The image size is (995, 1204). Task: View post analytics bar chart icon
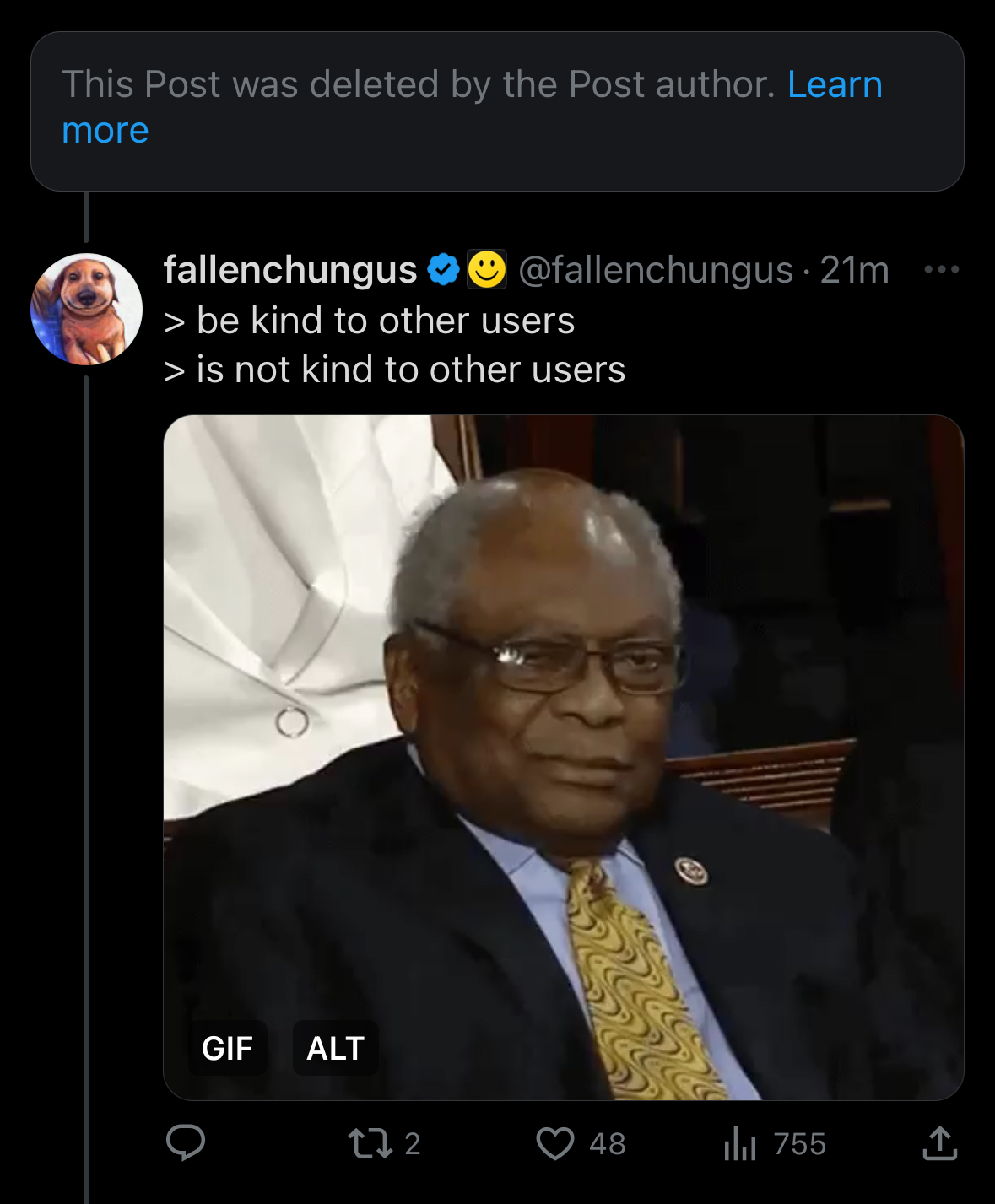739,1144
